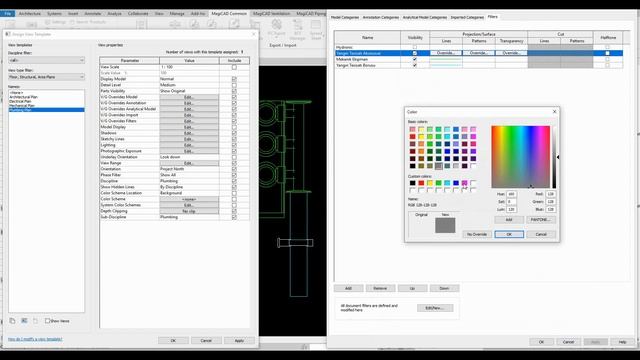Open the Systems ribbon tab

point(54,13)
